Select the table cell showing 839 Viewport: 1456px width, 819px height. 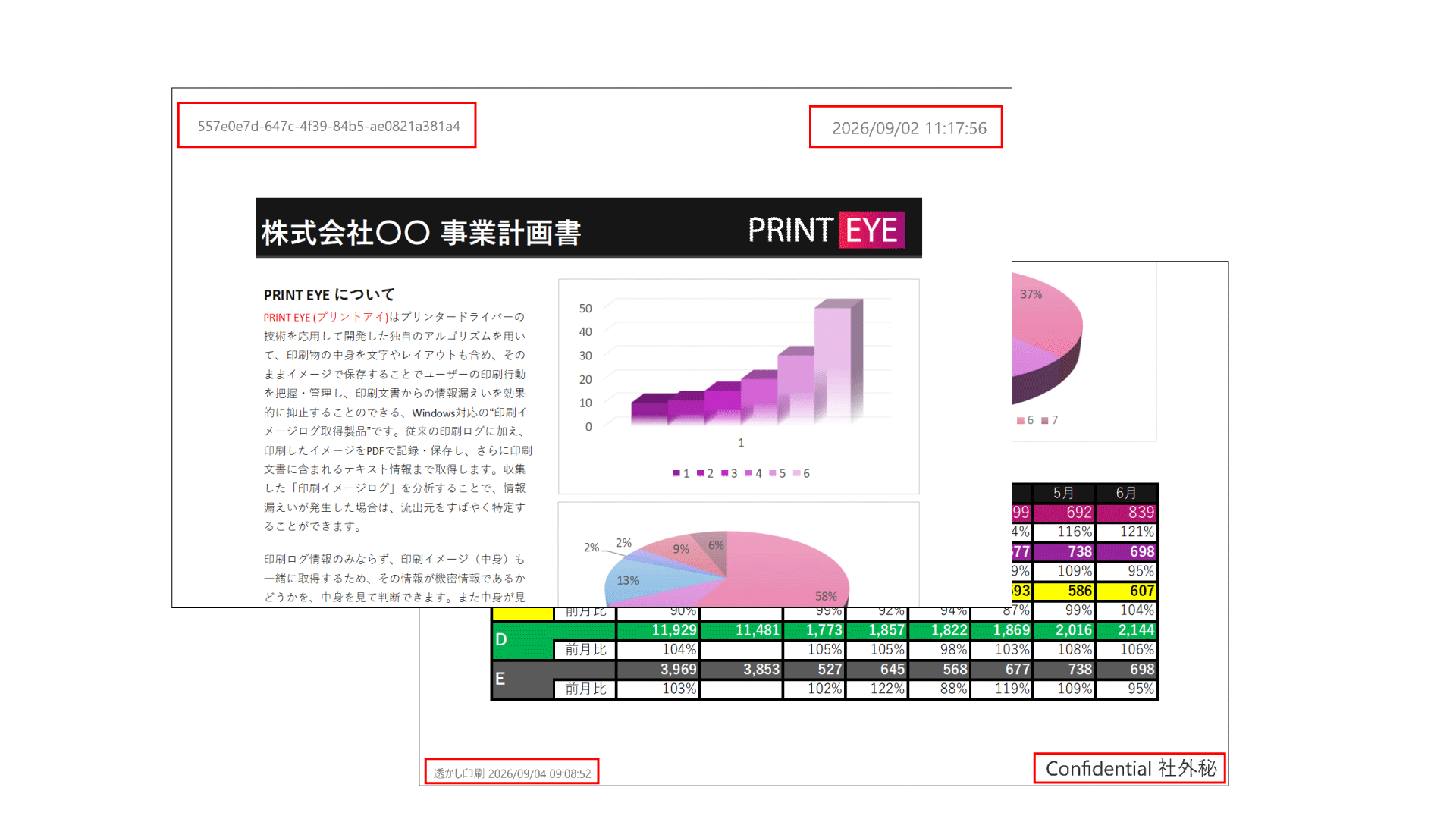[1126, 513]
